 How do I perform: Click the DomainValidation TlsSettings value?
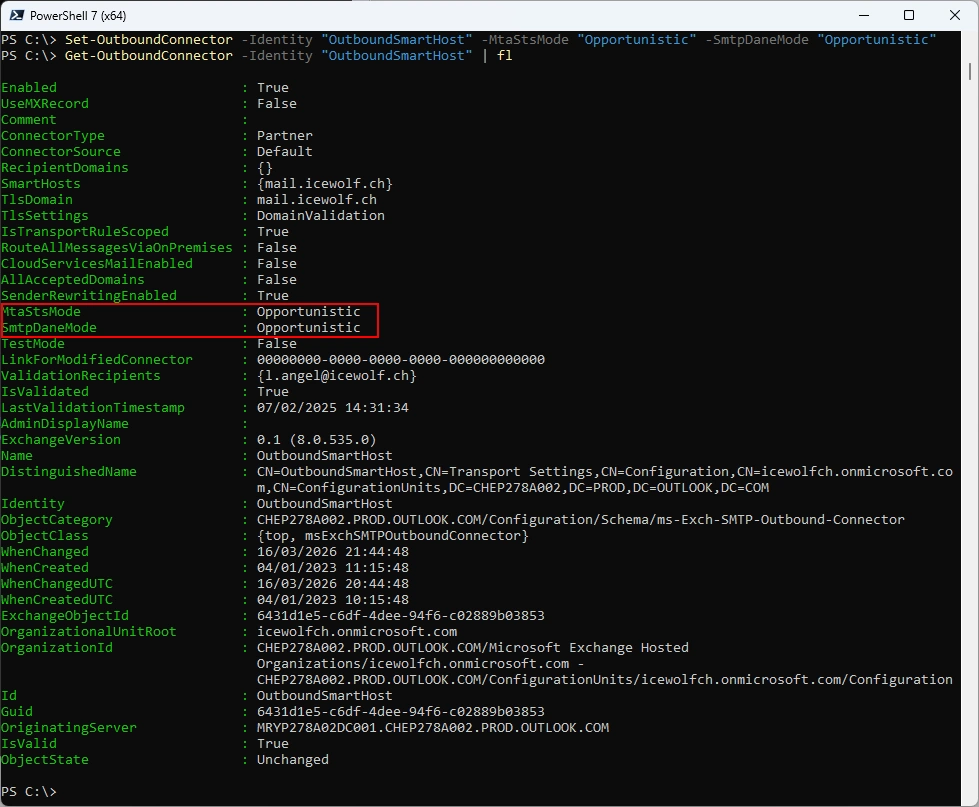tap(320, 215)
